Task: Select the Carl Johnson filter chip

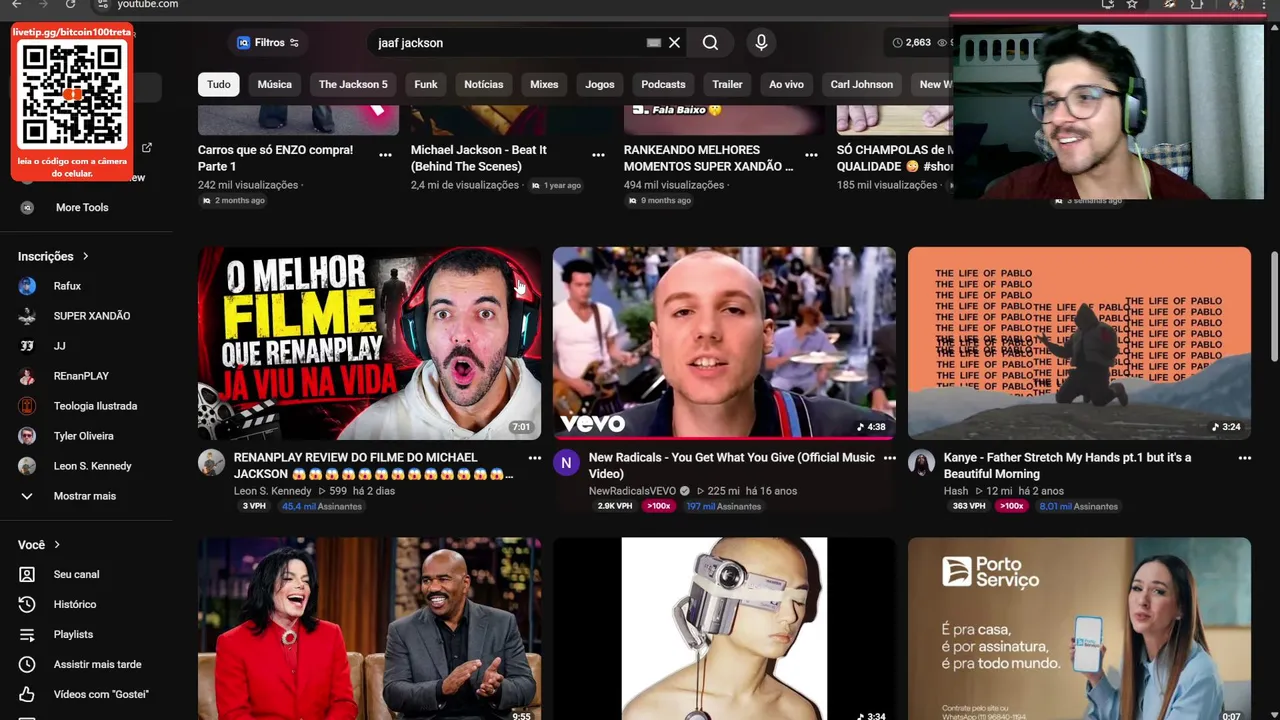Action: coord(861,84)
